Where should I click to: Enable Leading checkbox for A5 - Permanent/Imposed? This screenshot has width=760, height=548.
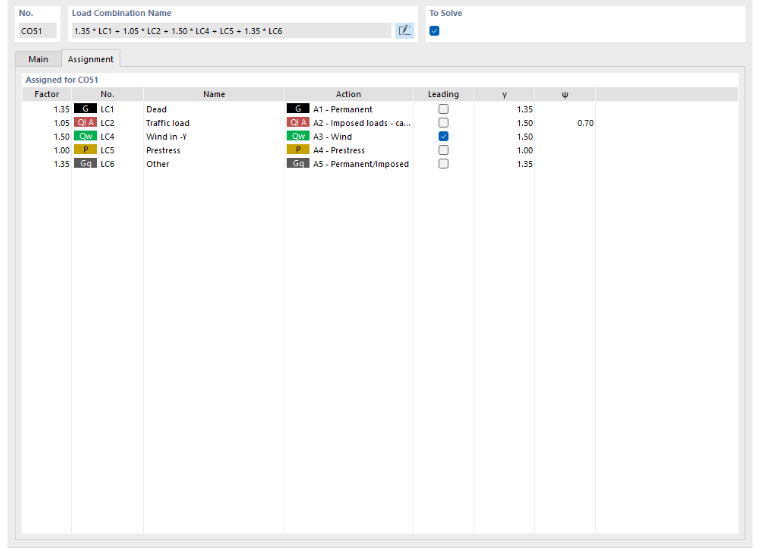pos(443,164)
